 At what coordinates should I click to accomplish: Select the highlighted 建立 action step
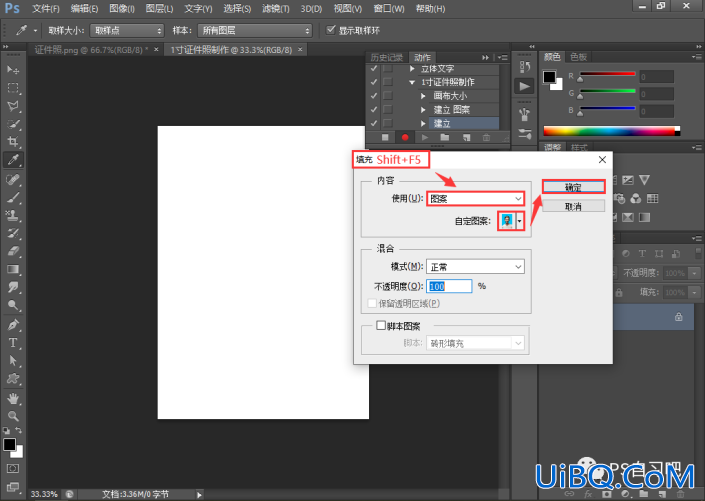(x=464, y=123)
